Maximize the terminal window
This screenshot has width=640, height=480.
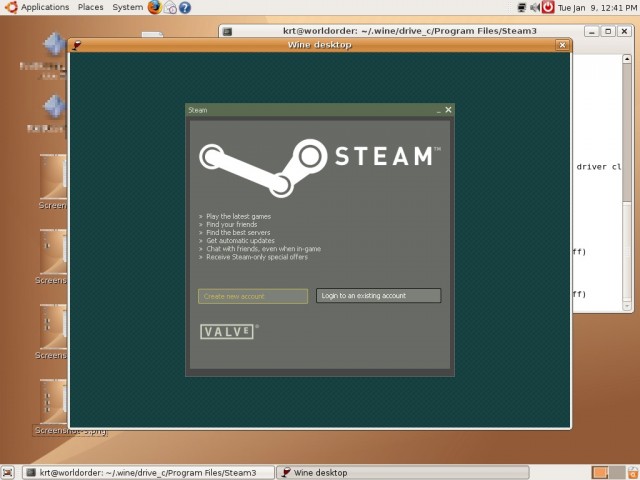[x=608, y=31]
